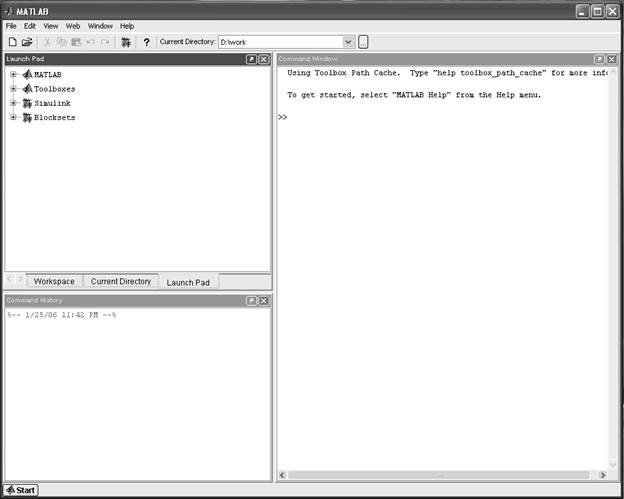Open the View menu
This screenshot has height=499, width=624.
[x=51, y=26]
